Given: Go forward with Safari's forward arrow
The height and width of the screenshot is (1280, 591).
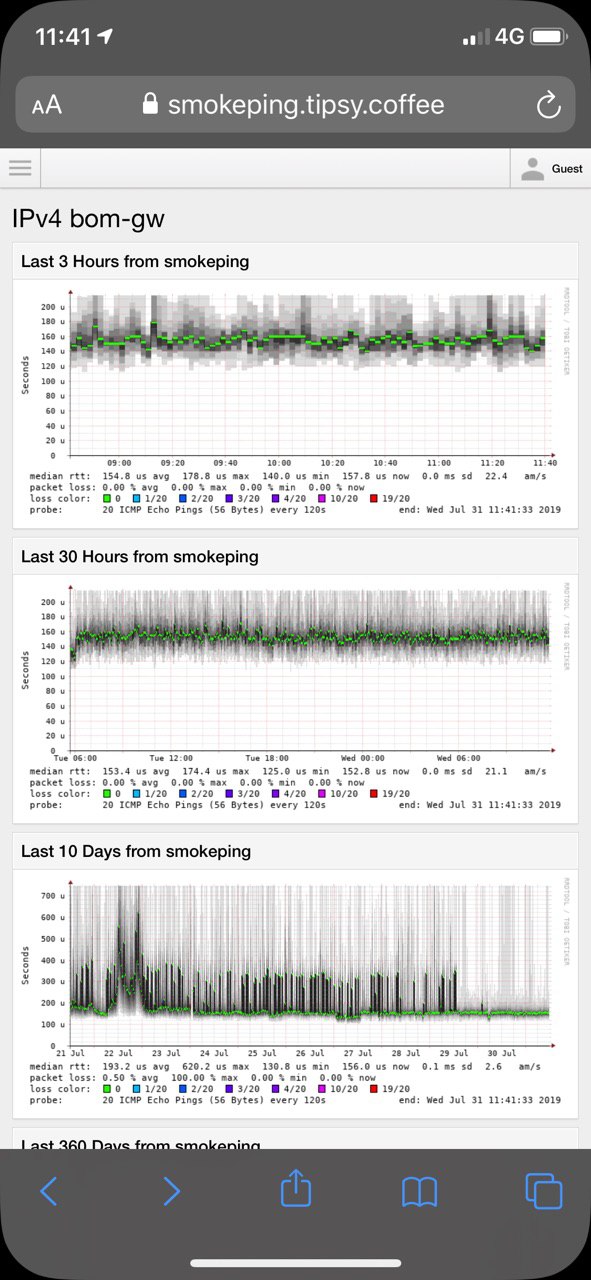Looking at the screenshot, I should tap(171, 1190).
